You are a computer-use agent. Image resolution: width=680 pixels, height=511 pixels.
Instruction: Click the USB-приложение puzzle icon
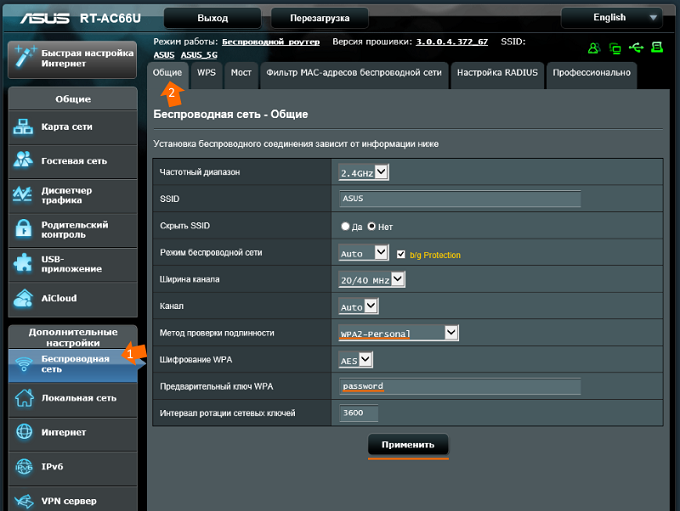point(24,264)
